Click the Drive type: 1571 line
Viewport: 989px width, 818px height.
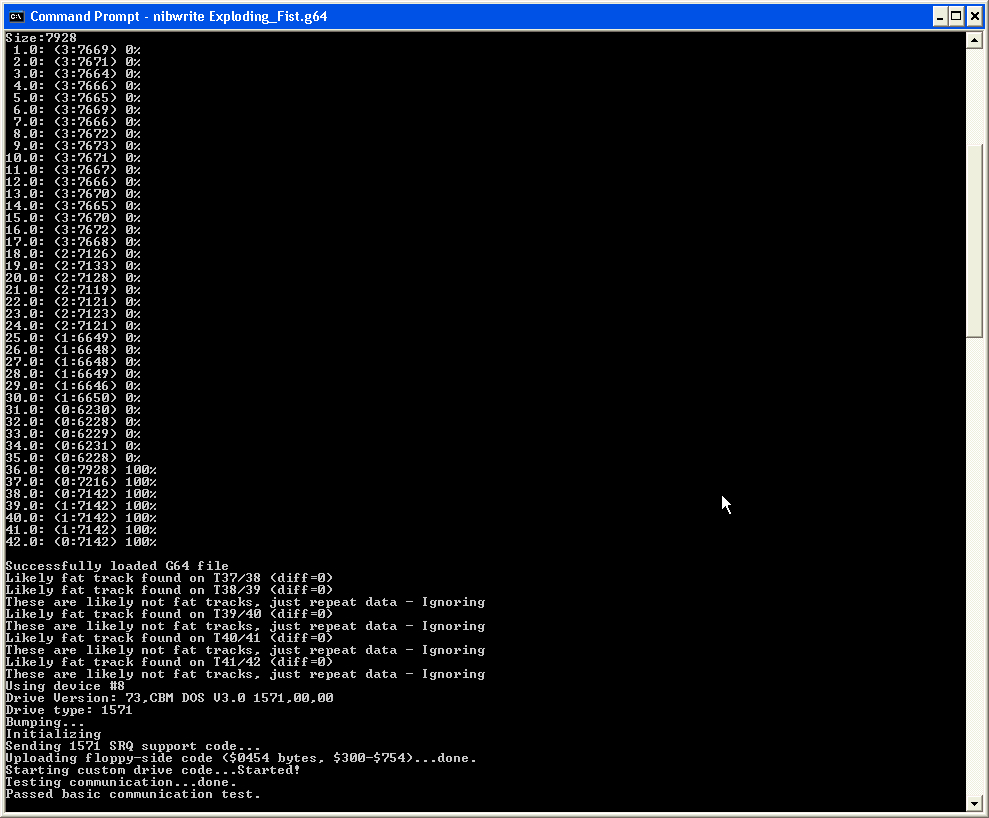coord(69,710)
